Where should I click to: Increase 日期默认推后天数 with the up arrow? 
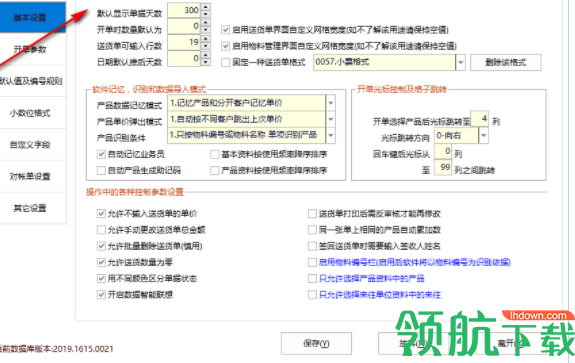206,55
